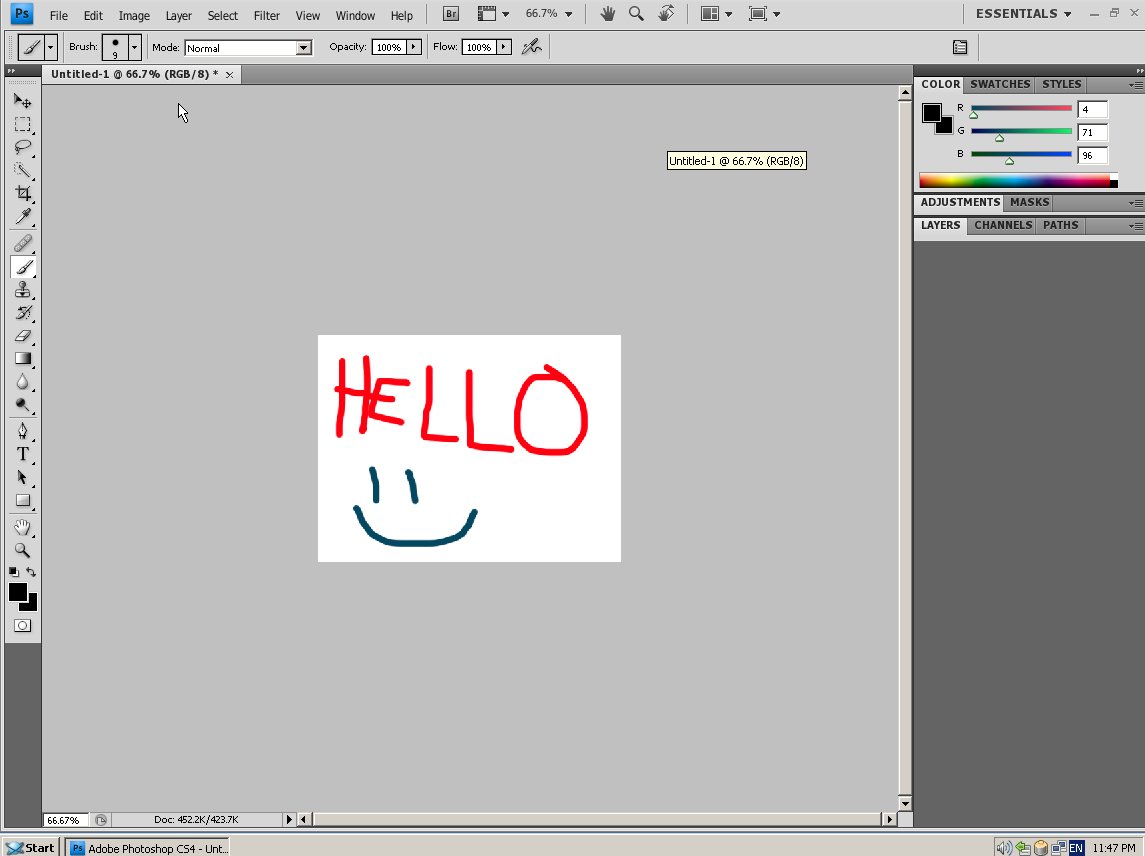Toggle Quick Mask mode
The height and width of the screenshot is (856, 1145).
(23, 626)
